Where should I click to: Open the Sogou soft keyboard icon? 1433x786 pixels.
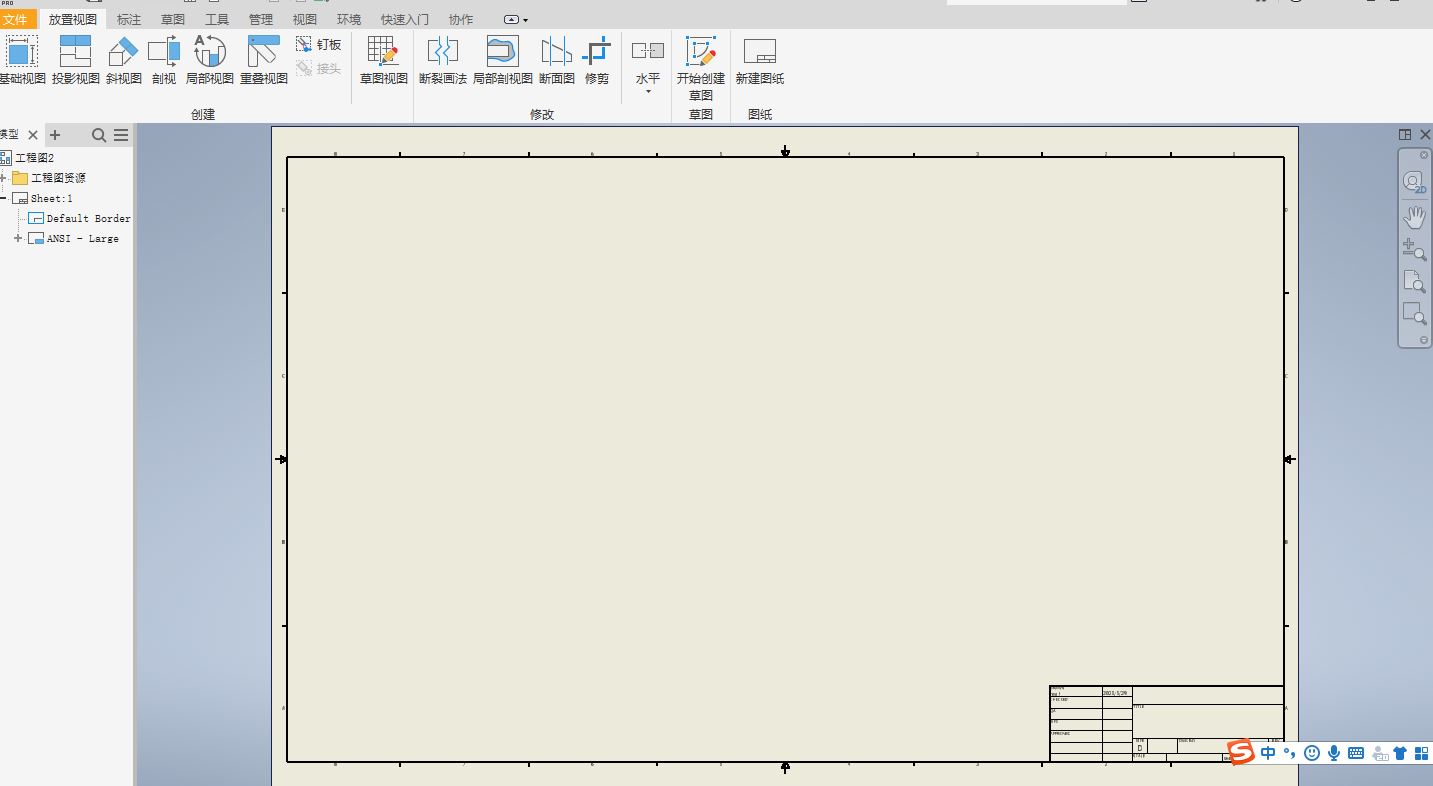tap(1356, 753)
